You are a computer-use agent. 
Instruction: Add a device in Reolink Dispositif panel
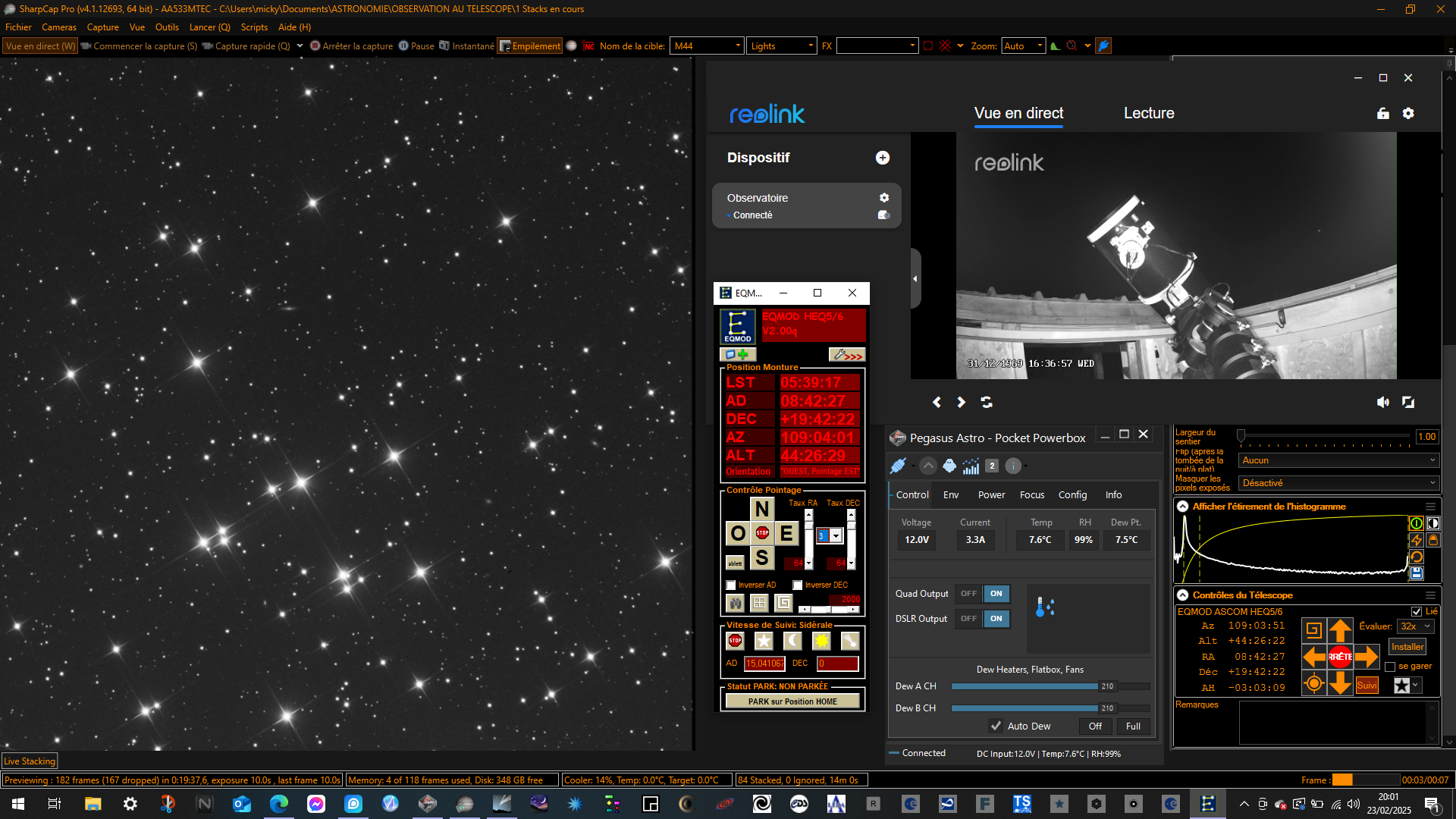tap(883, 158)
